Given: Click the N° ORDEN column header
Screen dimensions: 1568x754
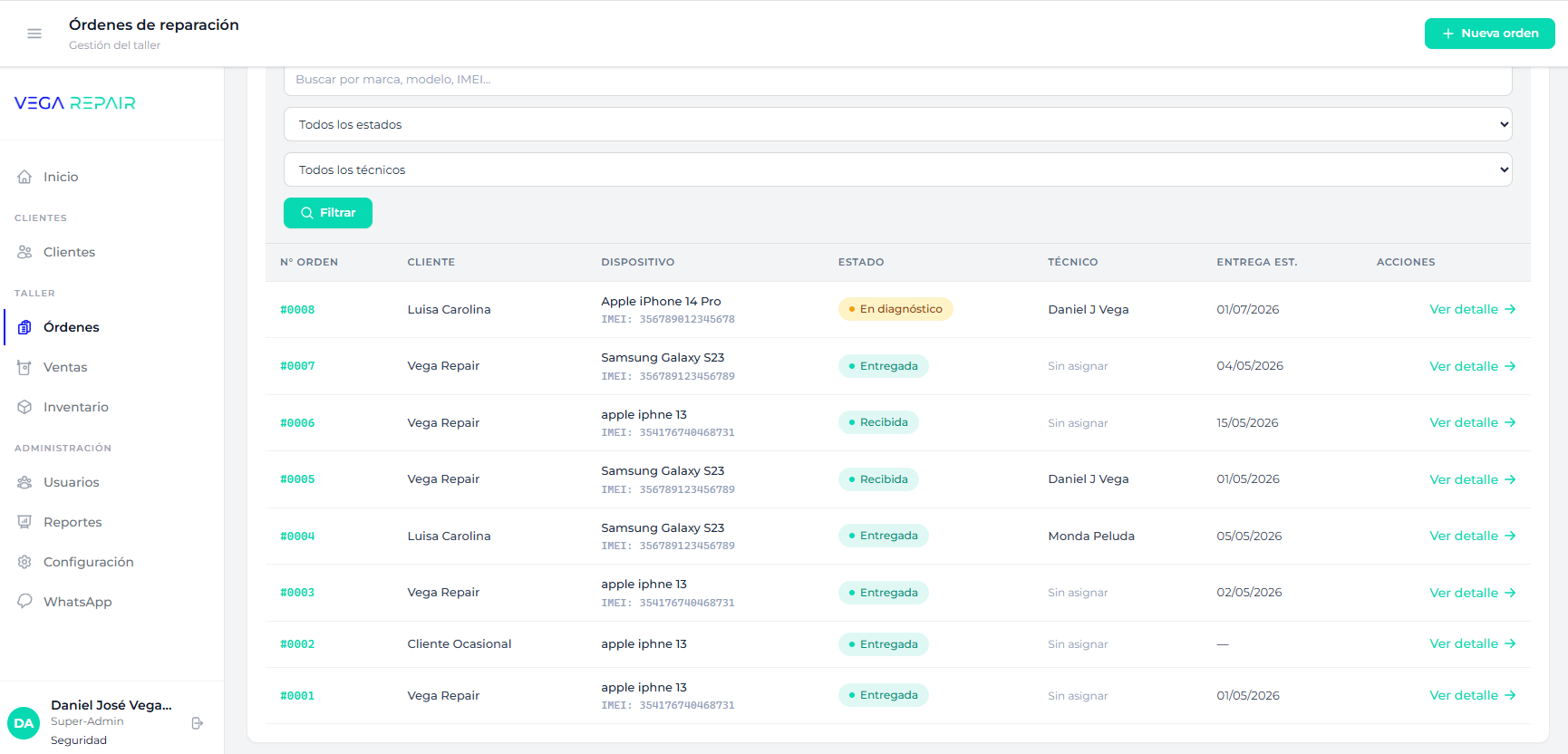Looking at the screenshot, I should click(x=309, y=262).
